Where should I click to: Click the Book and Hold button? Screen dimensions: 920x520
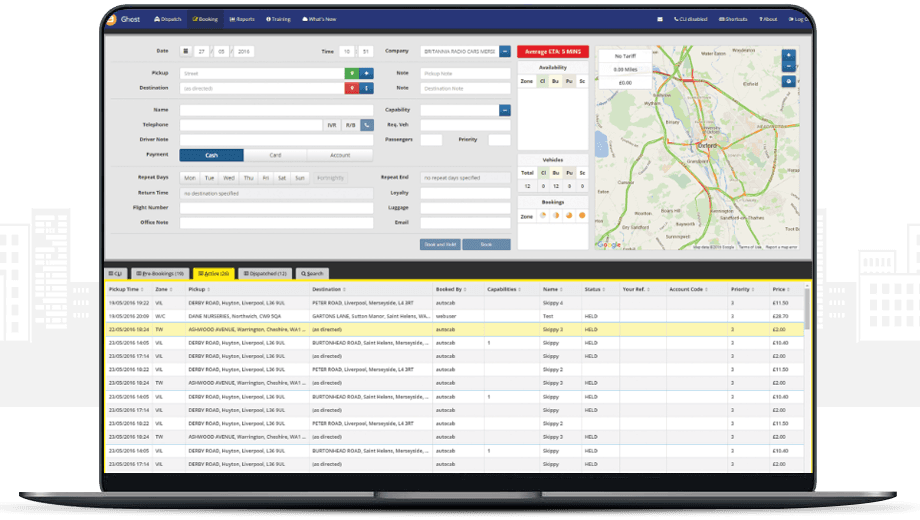439,244
